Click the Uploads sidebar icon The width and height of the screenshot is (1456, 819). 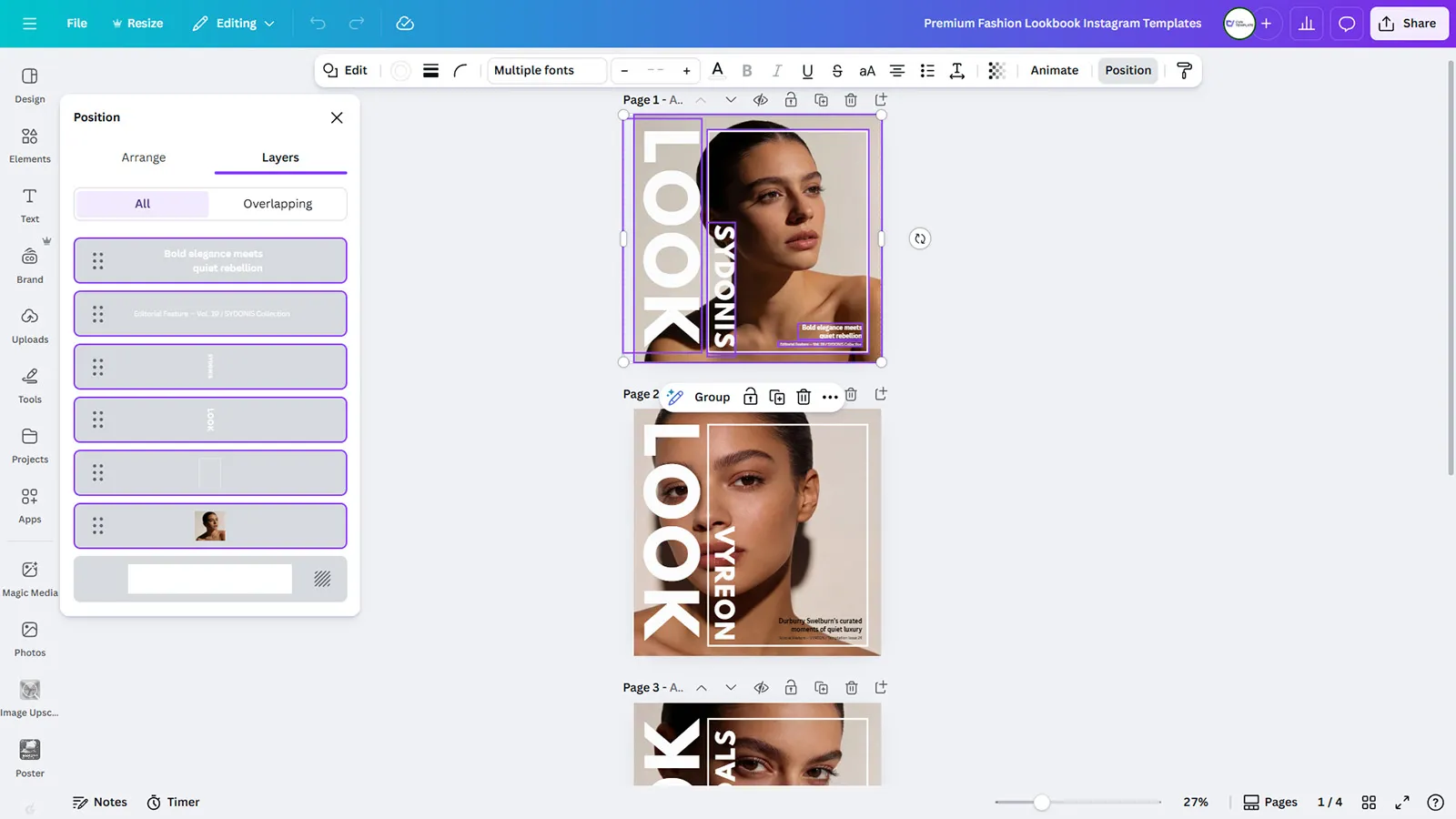click(x=29, y=325)
